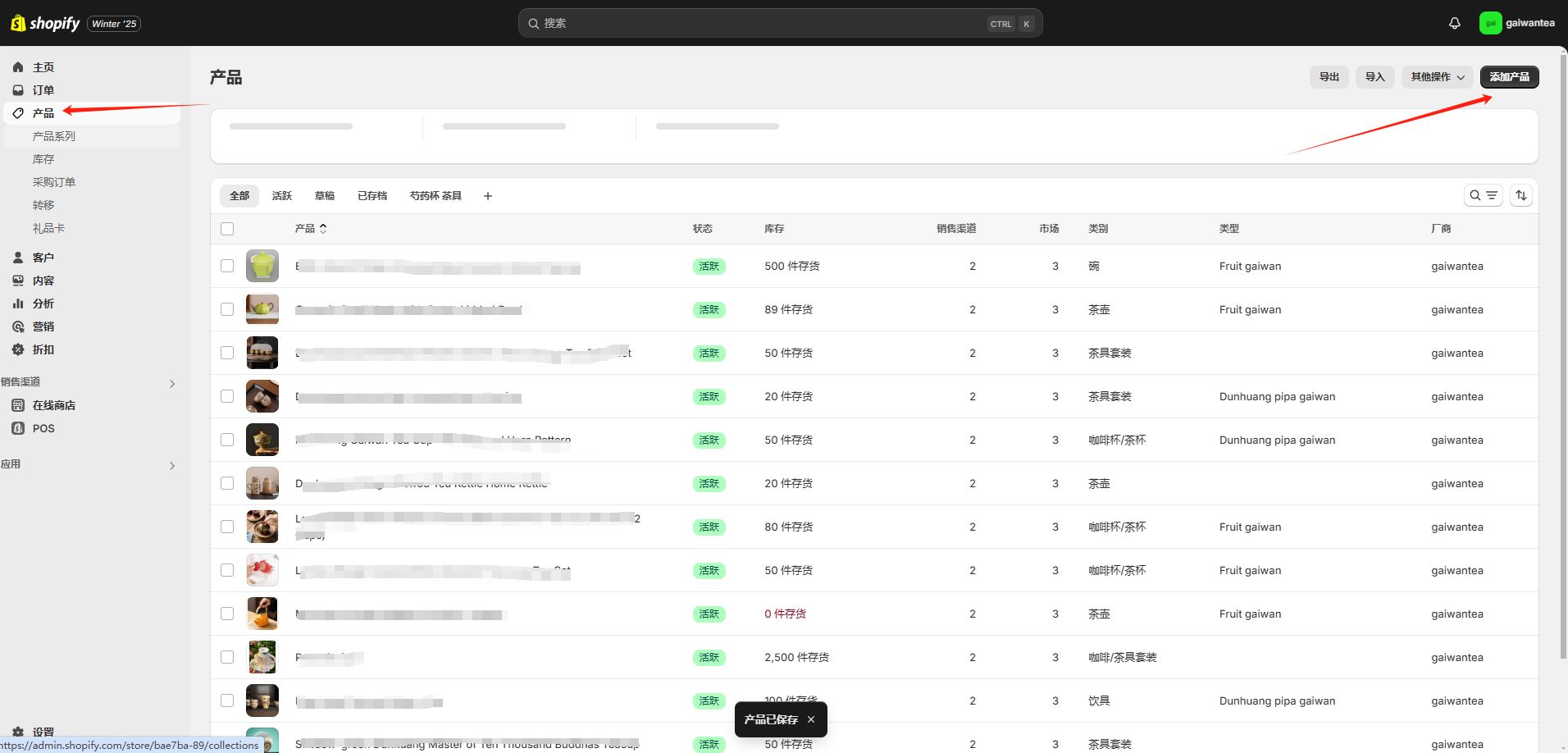
Task: Open the notifications bell icon
Action: tap(1454, 23)
